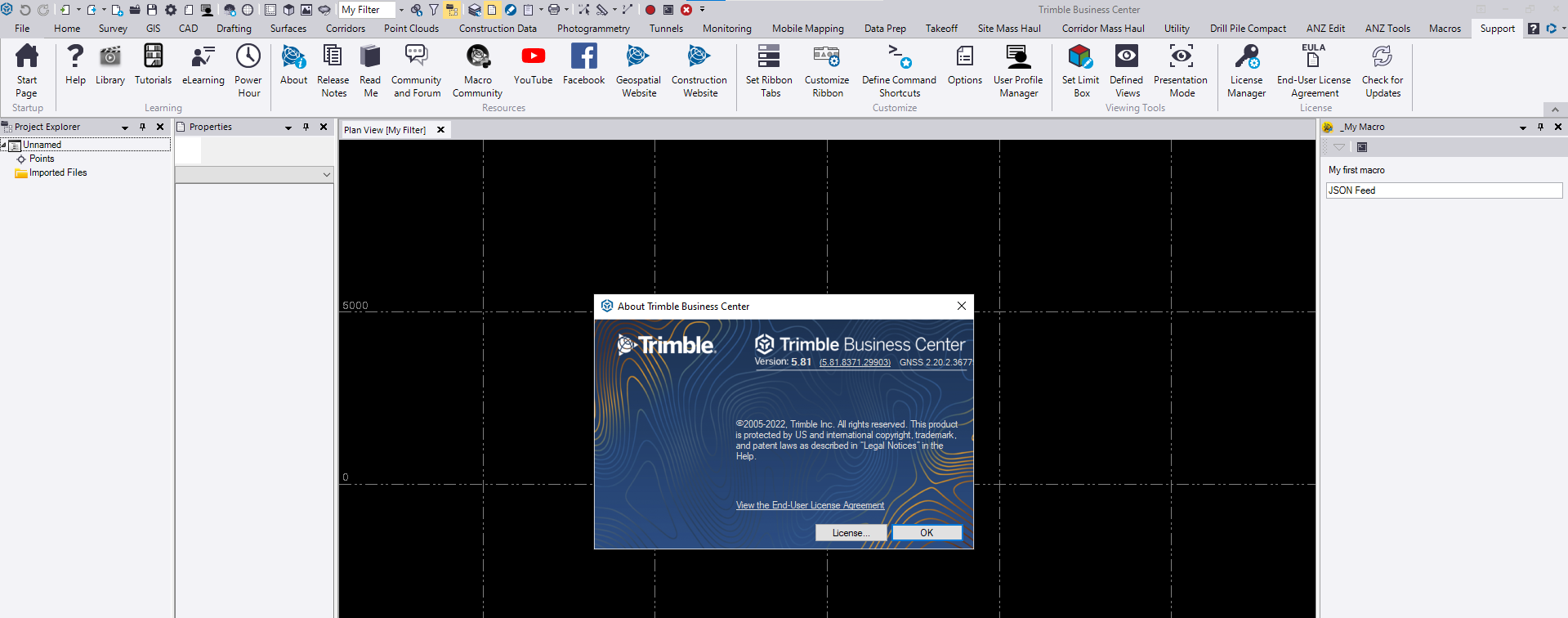Open Properties panel options dropdown
The height and width of the screenshot is (618, 1568).
[x=288, y=128]
